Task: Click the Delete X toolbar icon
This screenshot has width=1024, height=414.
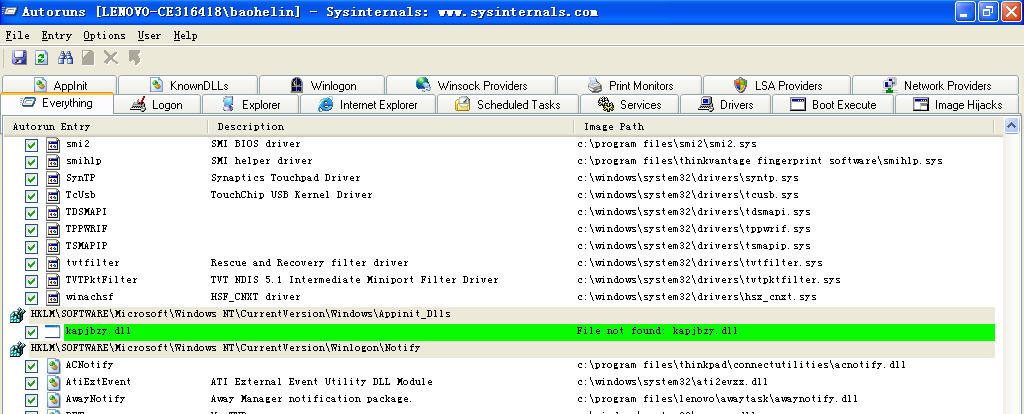Action: (x=110, y=57)
